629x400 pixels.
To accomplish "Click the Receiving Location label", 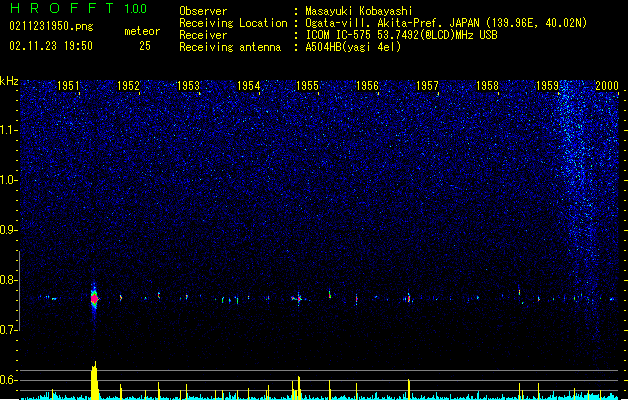I will [x=233, y=23].
